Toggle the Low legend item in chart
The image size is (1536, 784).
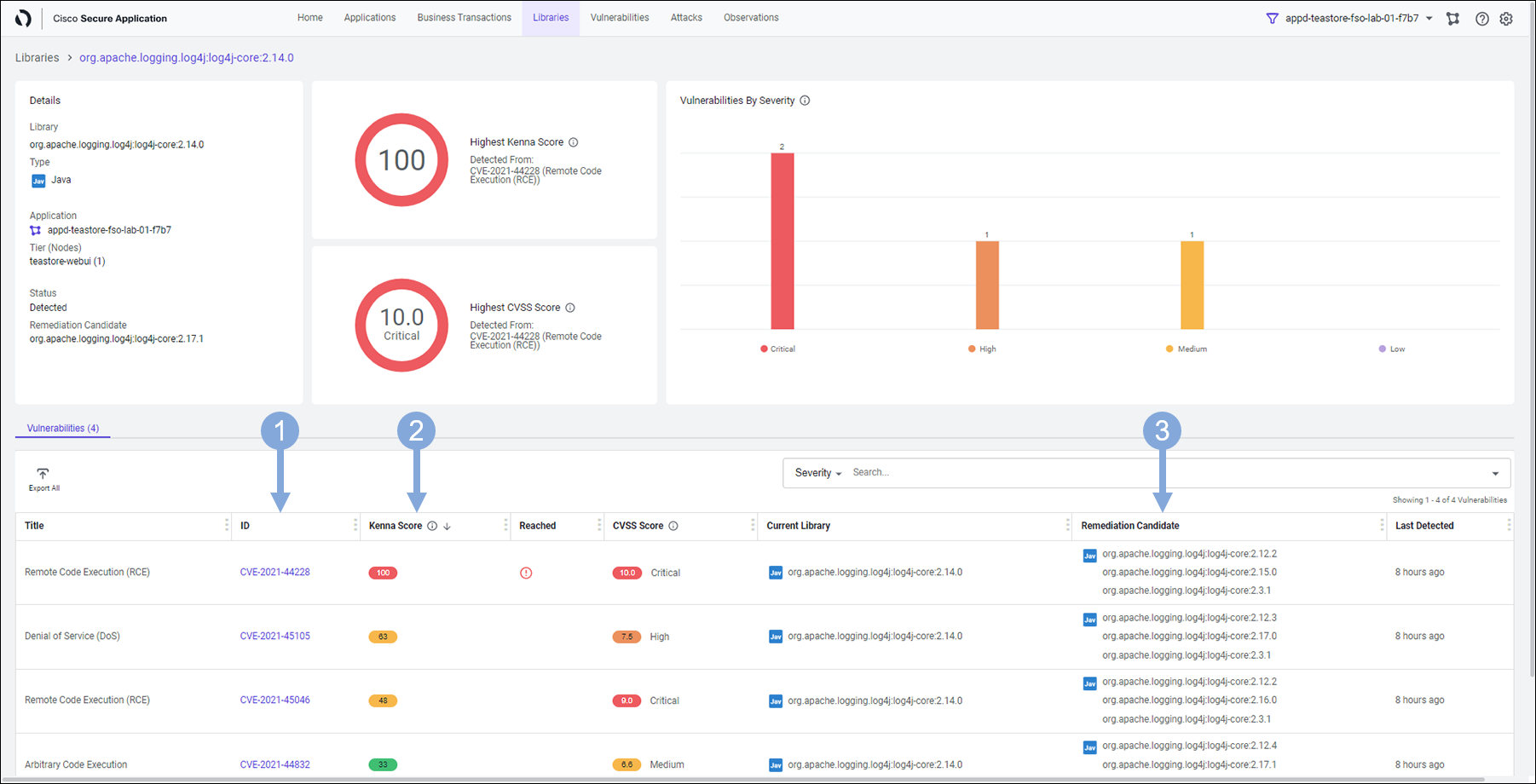coord(1392,349)
